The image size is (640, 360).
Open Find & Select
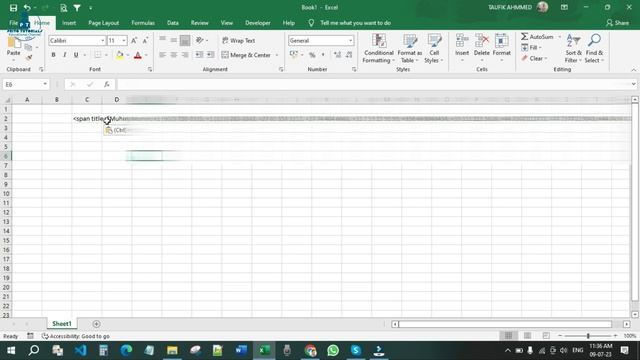tap(594, 49)
